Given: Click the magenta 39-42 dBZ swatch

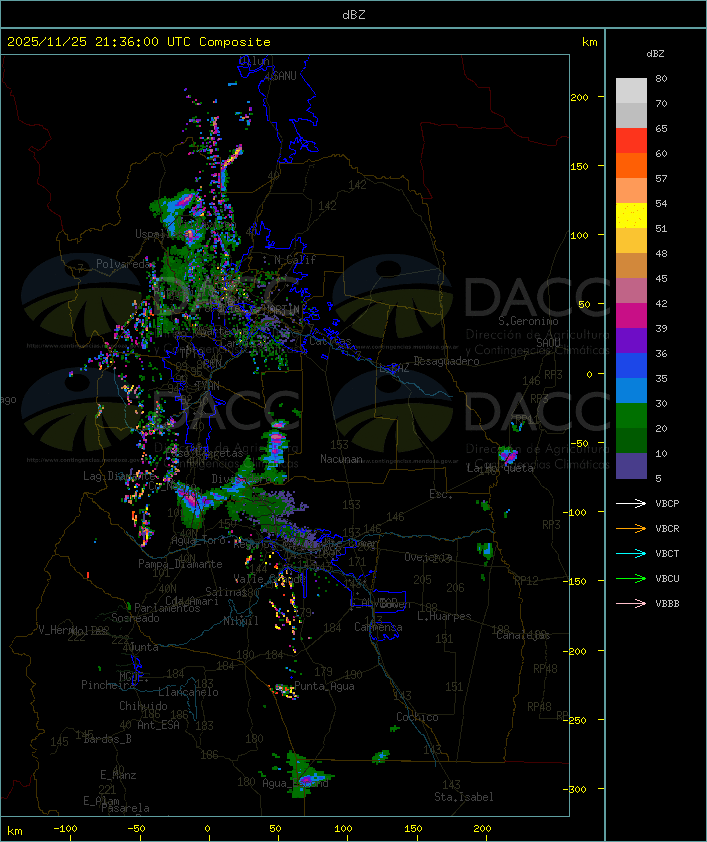Looking at the screenshot, I should click(631, 316).
